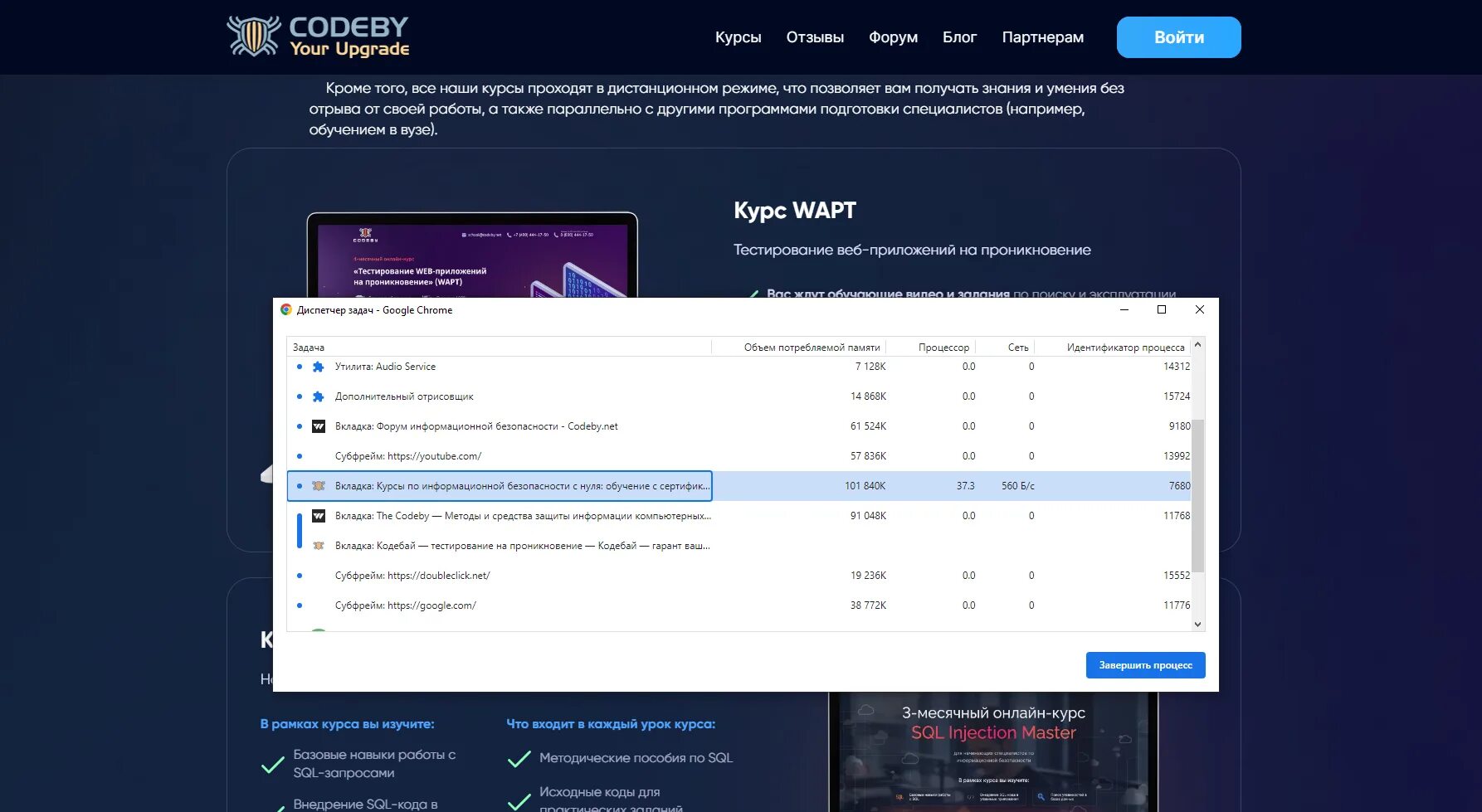Screen dimensions: 1482x812
Task: Click the Войти login button
Action: (1179, 37)
